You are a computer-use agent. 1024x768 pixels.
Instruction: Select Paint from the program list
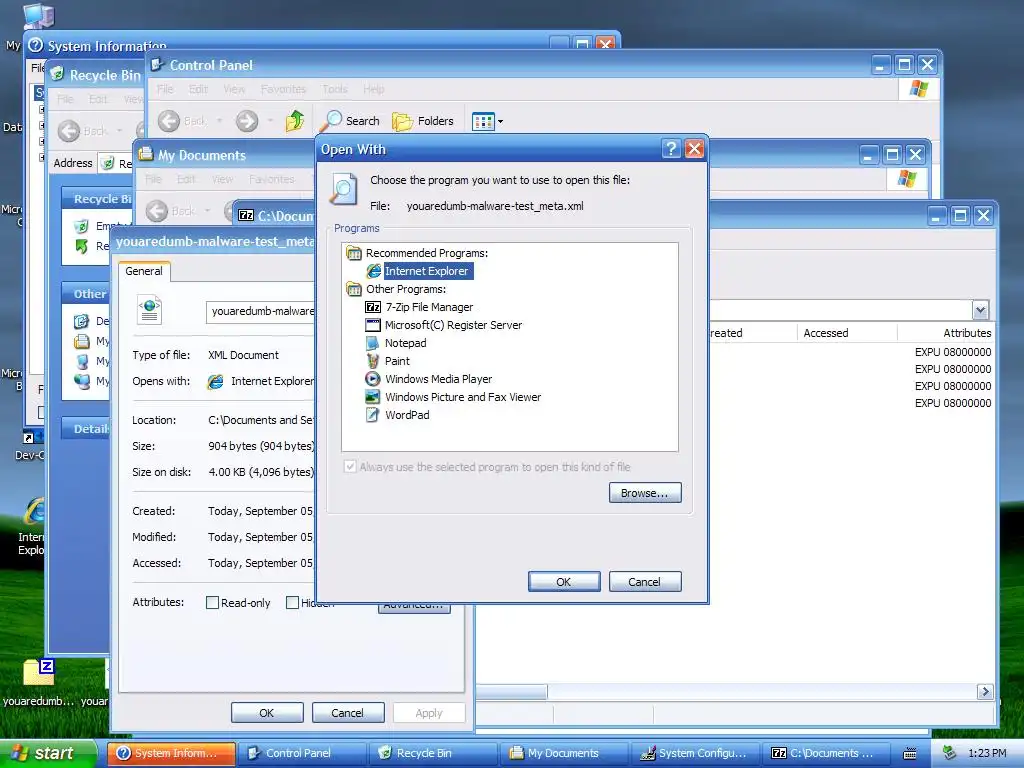pos(397,361)
